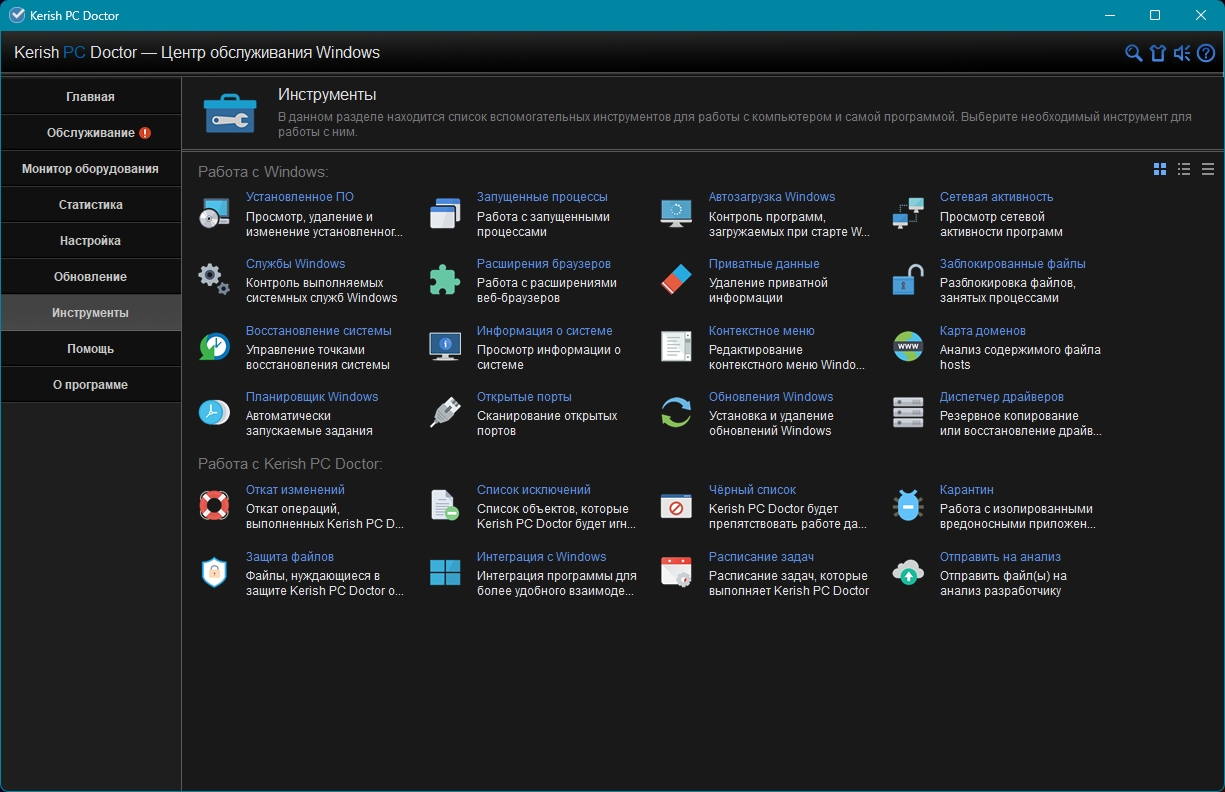Open Монитор оборудования in the sidebar
The image size is (1225, 792).
coord(91,169)
